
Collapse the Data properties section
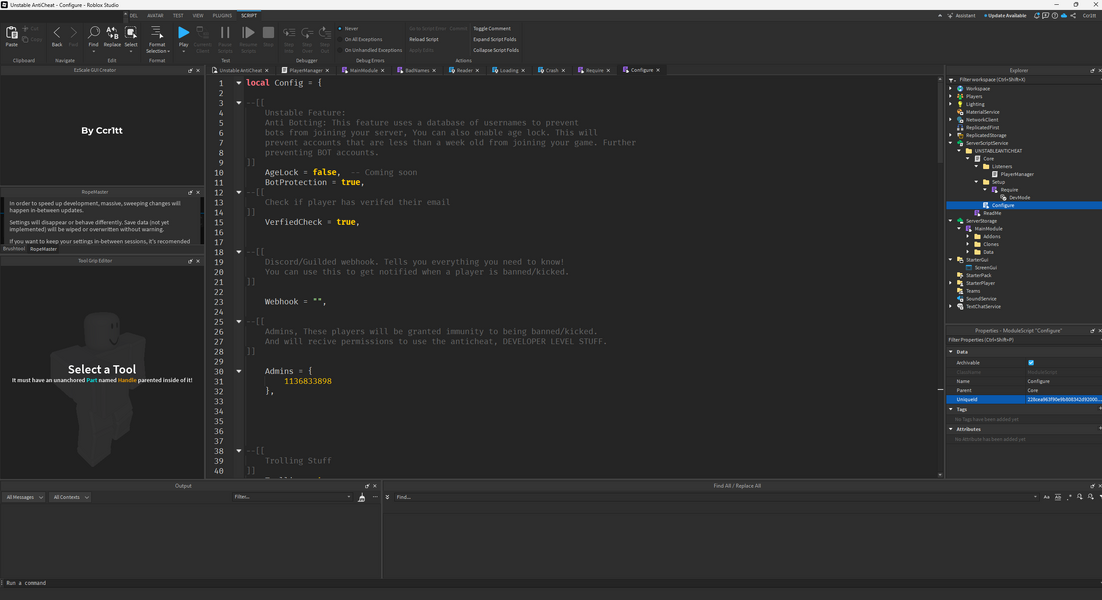[952, 352]
